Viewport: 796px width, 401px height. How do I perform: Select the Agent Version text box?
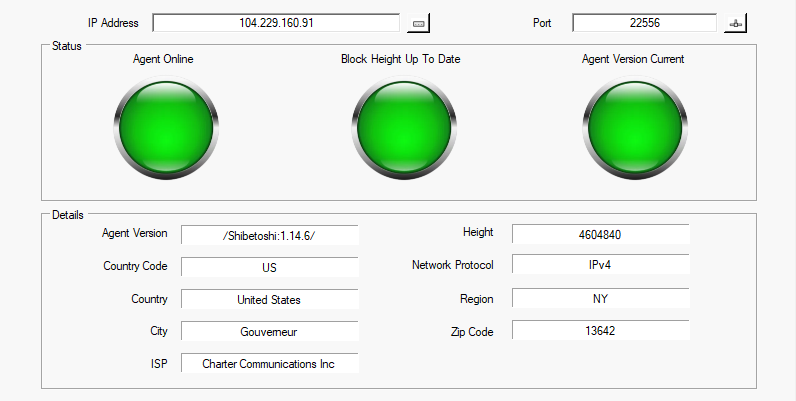(x=269, y=234)
